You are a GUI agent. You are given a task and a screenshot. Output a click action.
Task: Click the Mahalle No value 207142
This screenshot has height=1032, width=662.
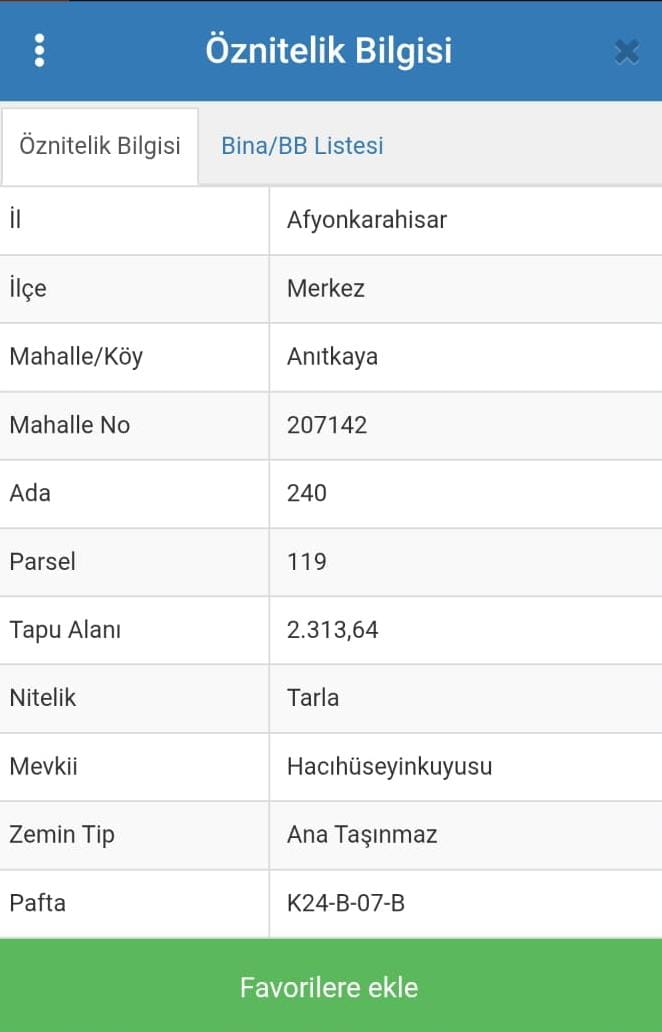[x=326, y=425]
